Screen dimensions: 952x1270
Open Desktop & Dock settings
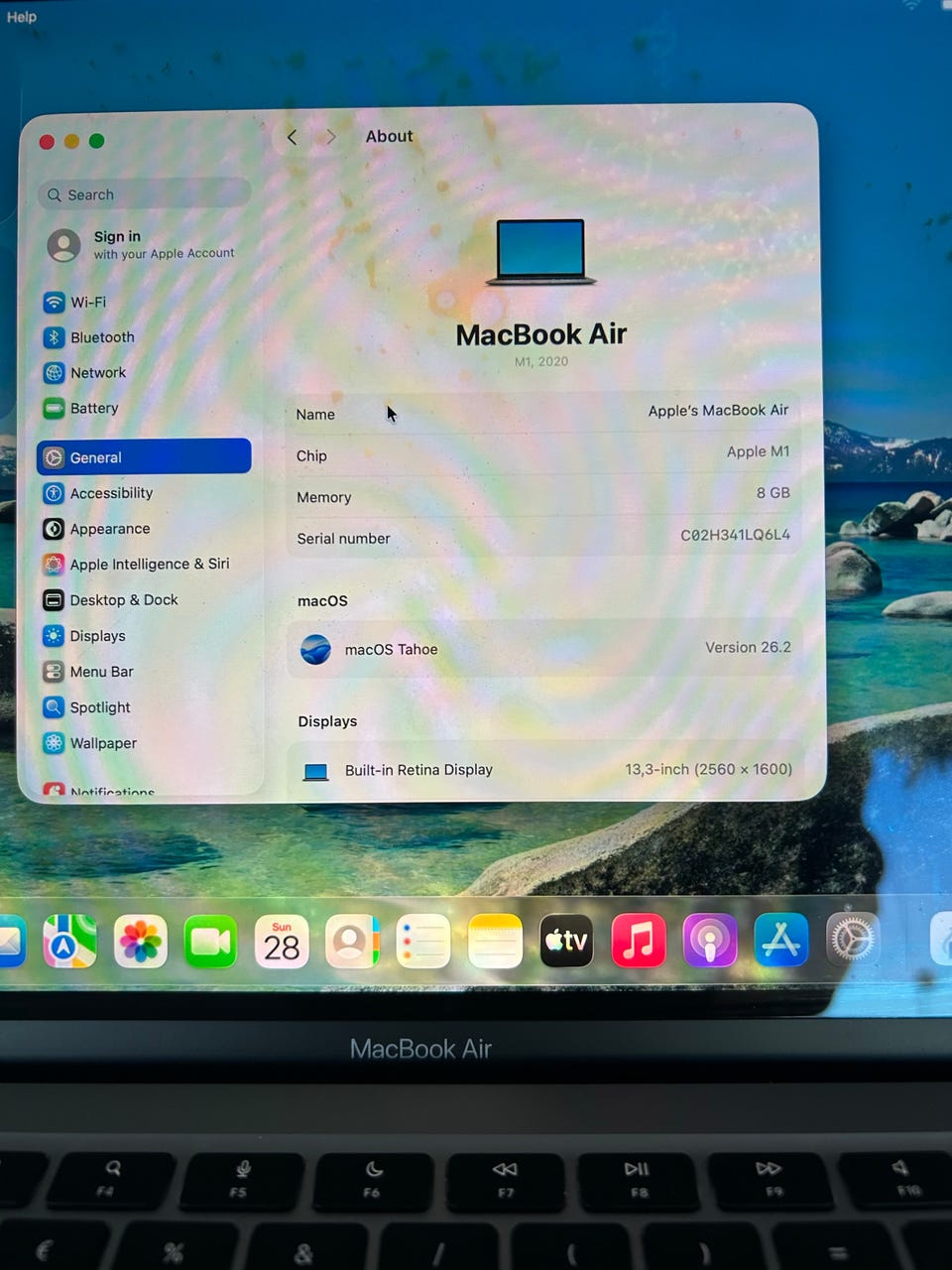(110, 600)
